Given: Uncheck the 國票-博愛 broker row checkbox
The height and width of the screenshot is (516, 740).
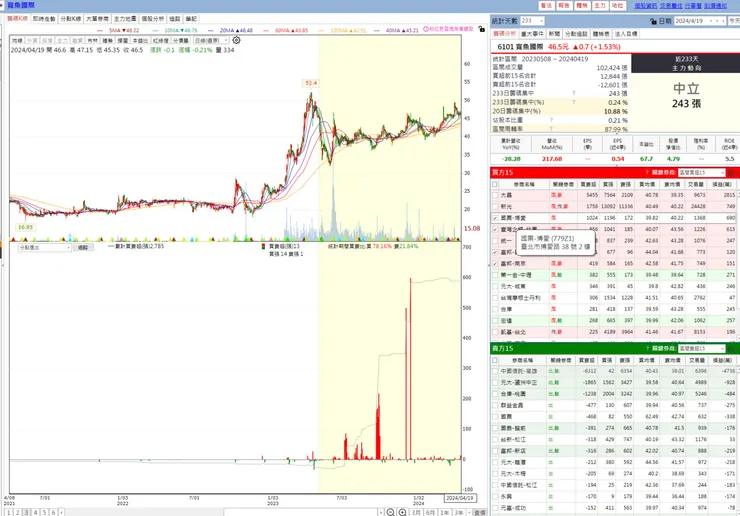Looking at the screenshot, I should [x=495, y=218].
